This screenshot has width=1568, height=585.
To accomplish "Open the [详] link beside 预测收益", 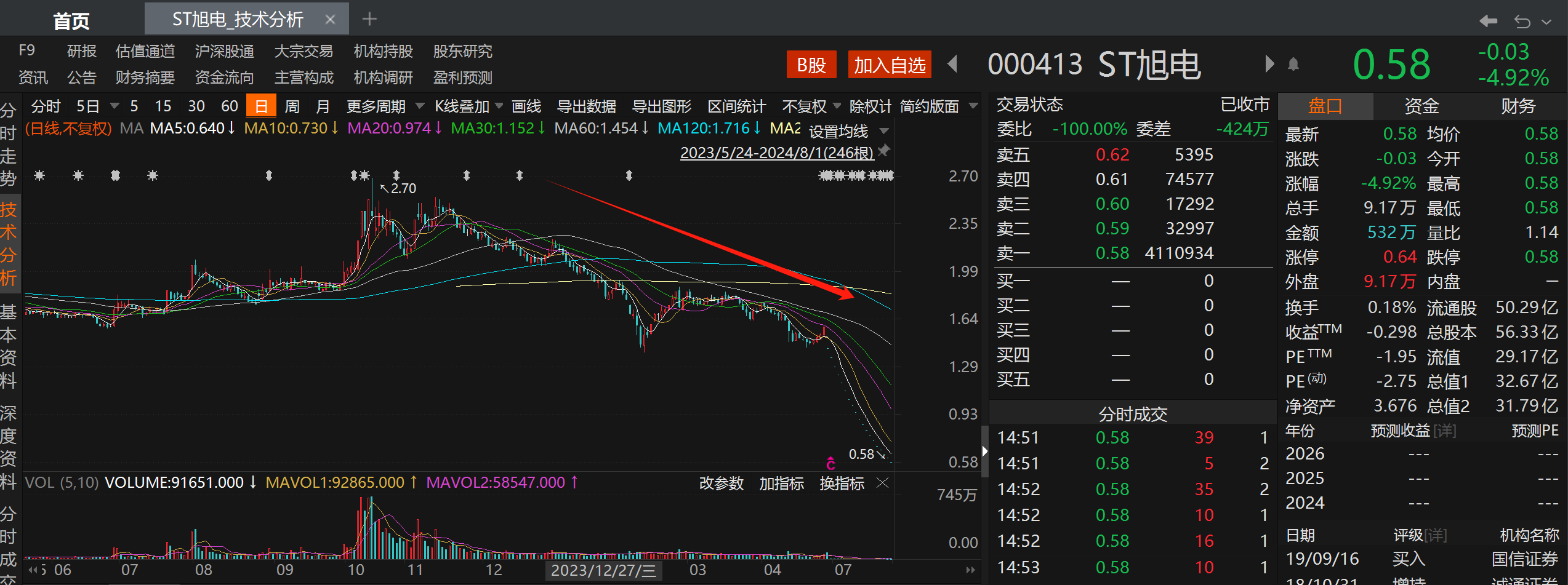I will tap(1444, 431).
